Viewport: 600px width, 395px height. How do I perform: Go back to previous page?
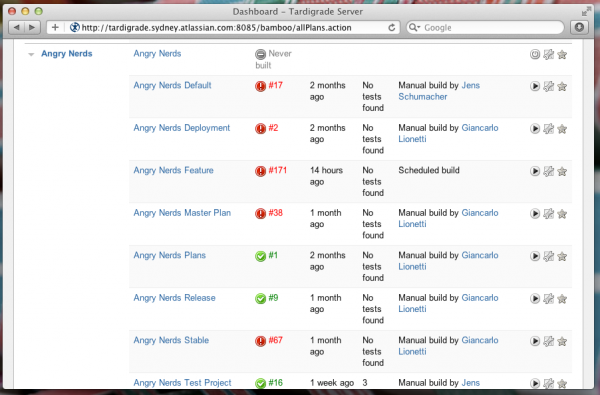pyautogui.click(x=16, y=27)
